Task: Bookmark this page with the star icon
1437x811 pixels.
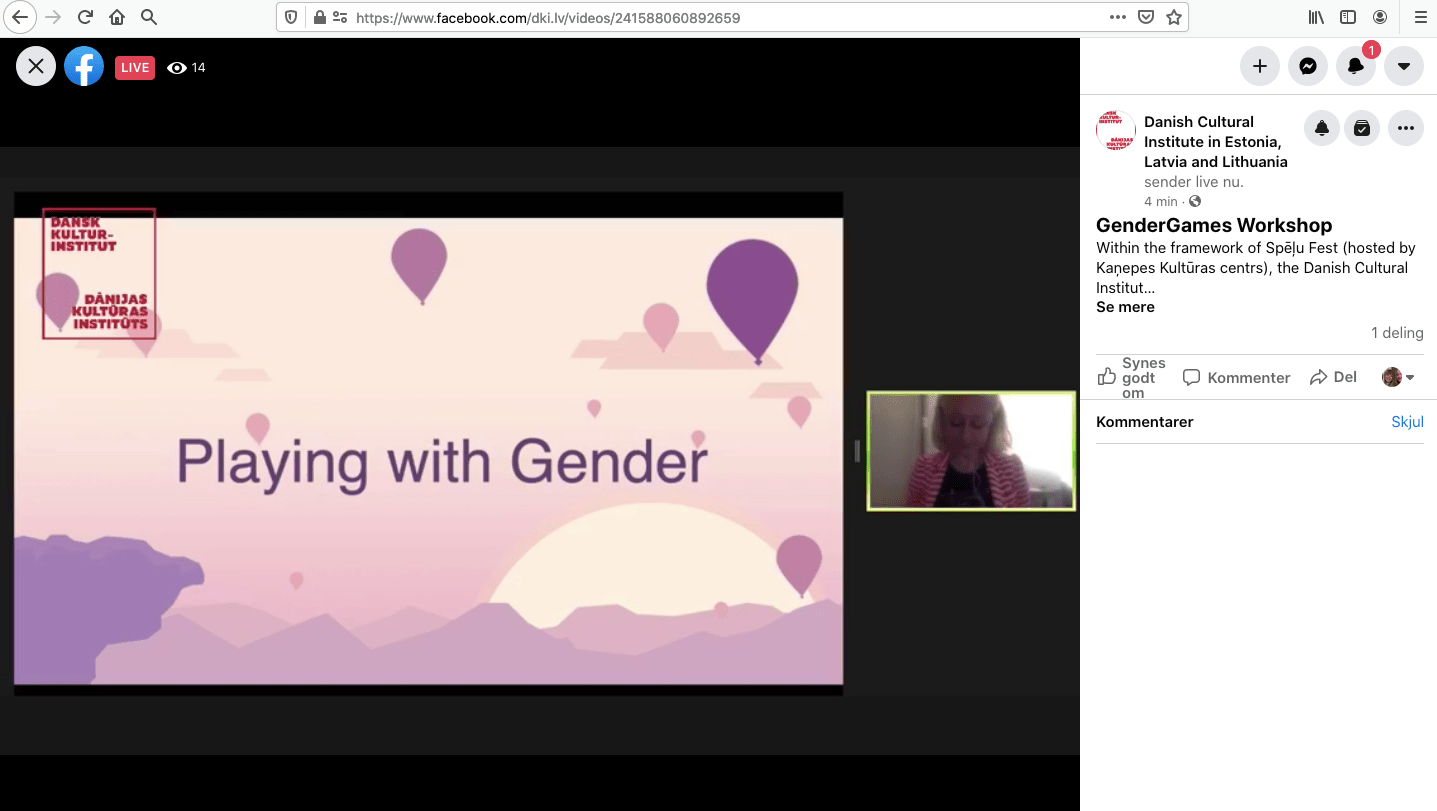Action: click(1174, 17)
